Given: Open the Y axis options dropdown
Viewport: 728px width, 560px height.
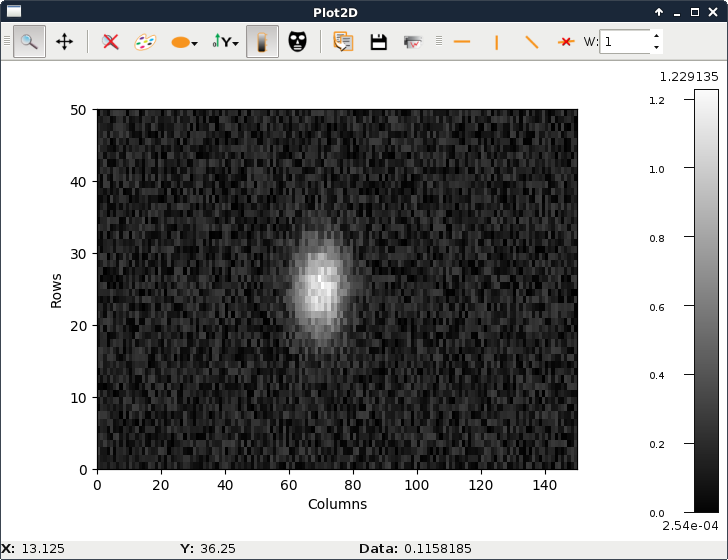Looking at the screenshot, I should click(225, 42).
